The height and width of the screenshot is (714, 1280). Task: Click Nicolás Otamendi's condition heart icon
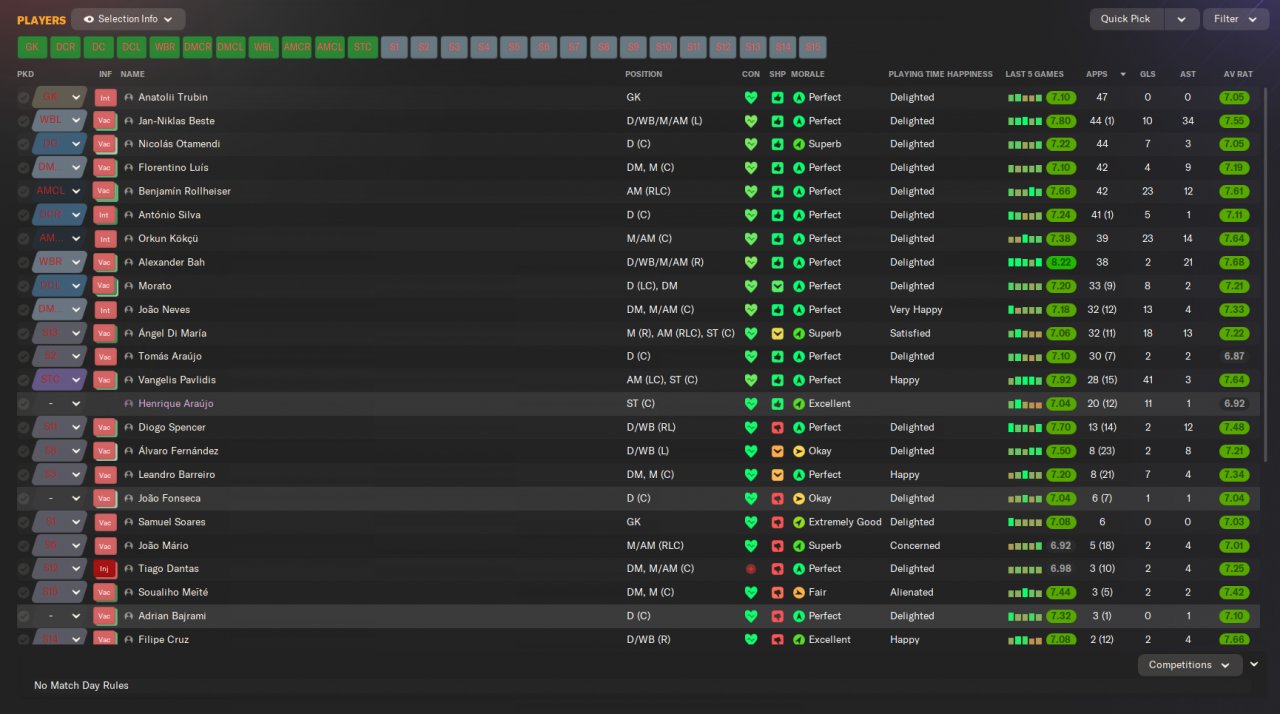click(751, 144)
